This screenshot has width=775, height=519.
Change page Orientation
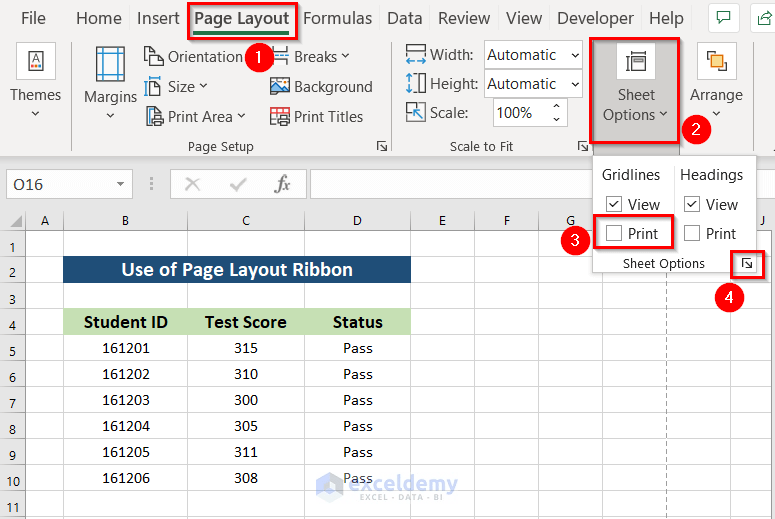pos(193,57)
